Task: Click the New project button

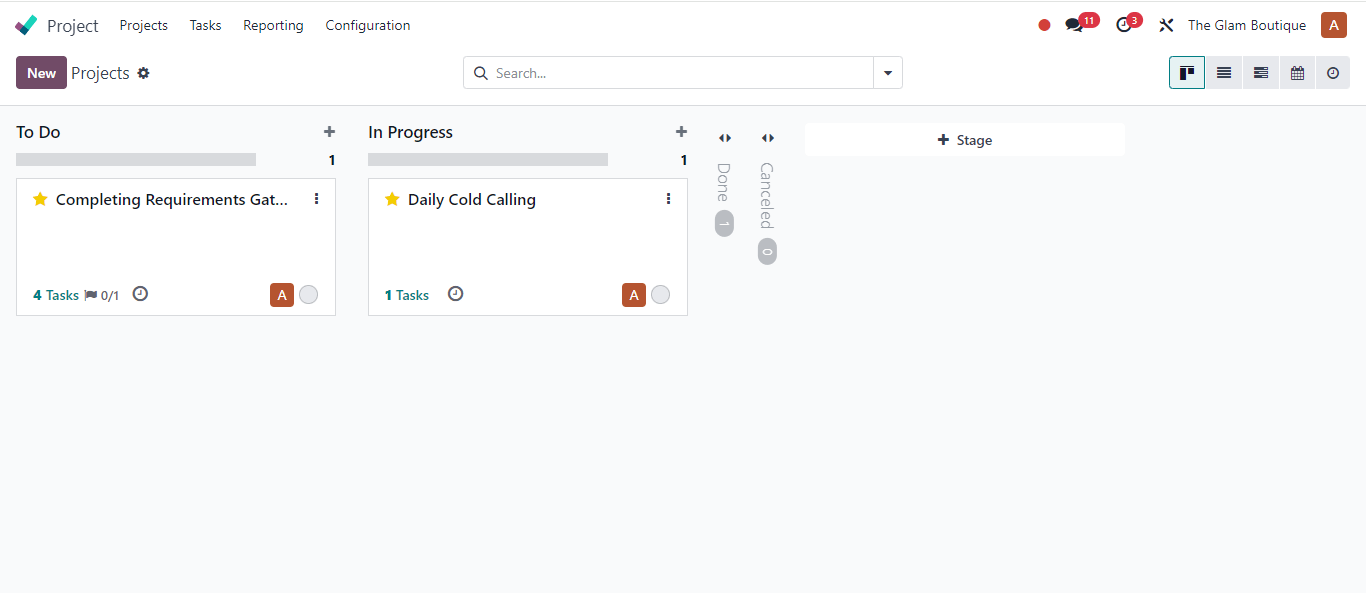Action: [41, 73]
